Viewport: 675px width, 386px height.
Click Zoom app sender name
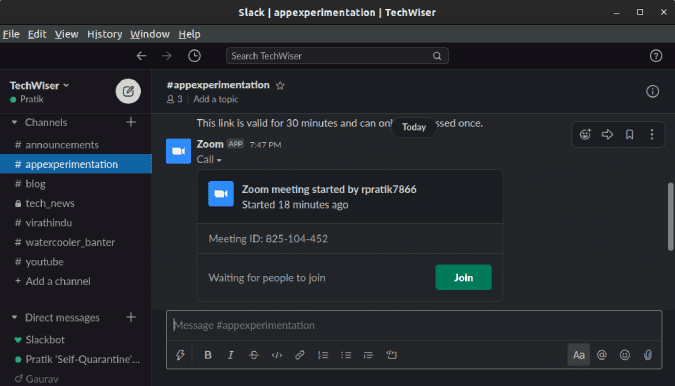(x=210, y=144)
